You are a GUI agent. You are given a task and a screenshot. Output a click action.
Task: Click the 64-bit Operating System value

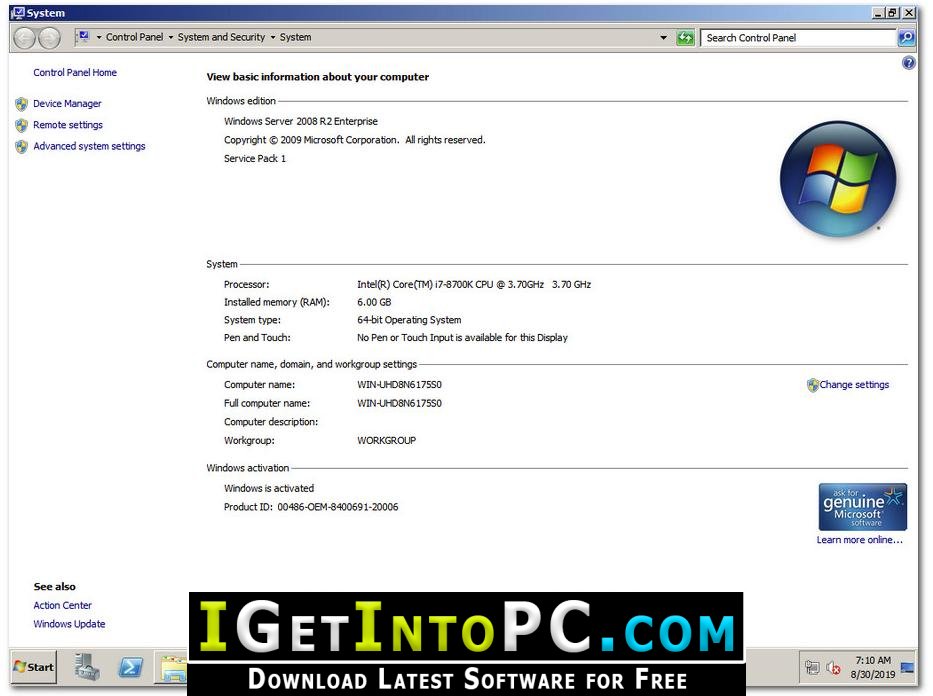(x=409, y=320)
